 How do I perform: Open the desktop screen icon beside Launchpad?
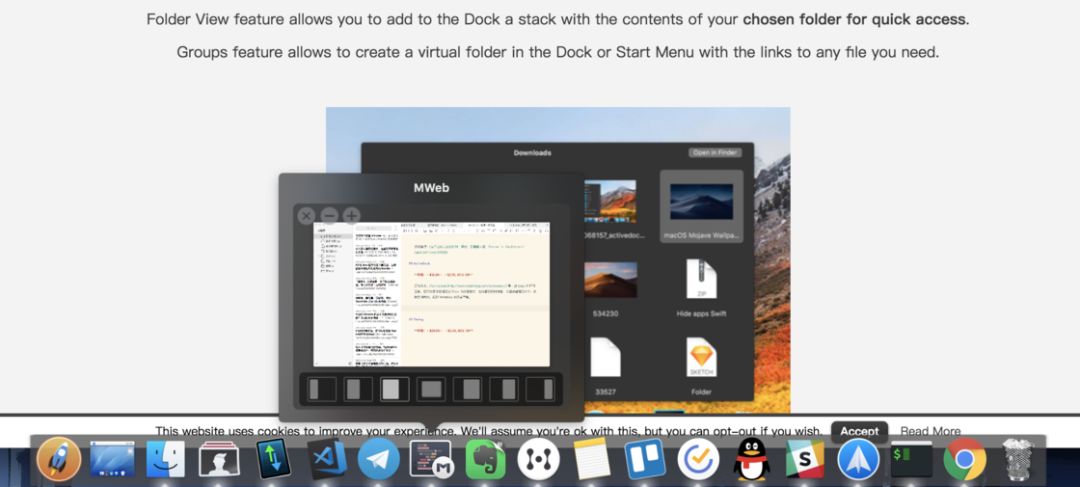(112, 459)
